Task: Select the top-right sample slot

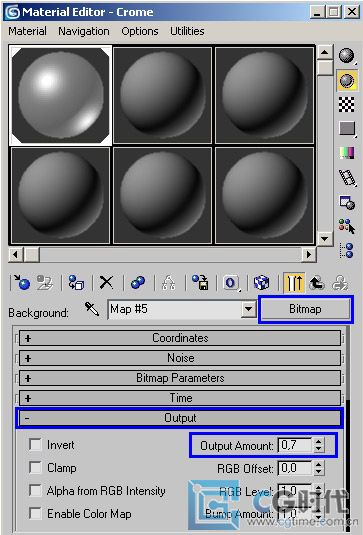Action: click(264, 95)
